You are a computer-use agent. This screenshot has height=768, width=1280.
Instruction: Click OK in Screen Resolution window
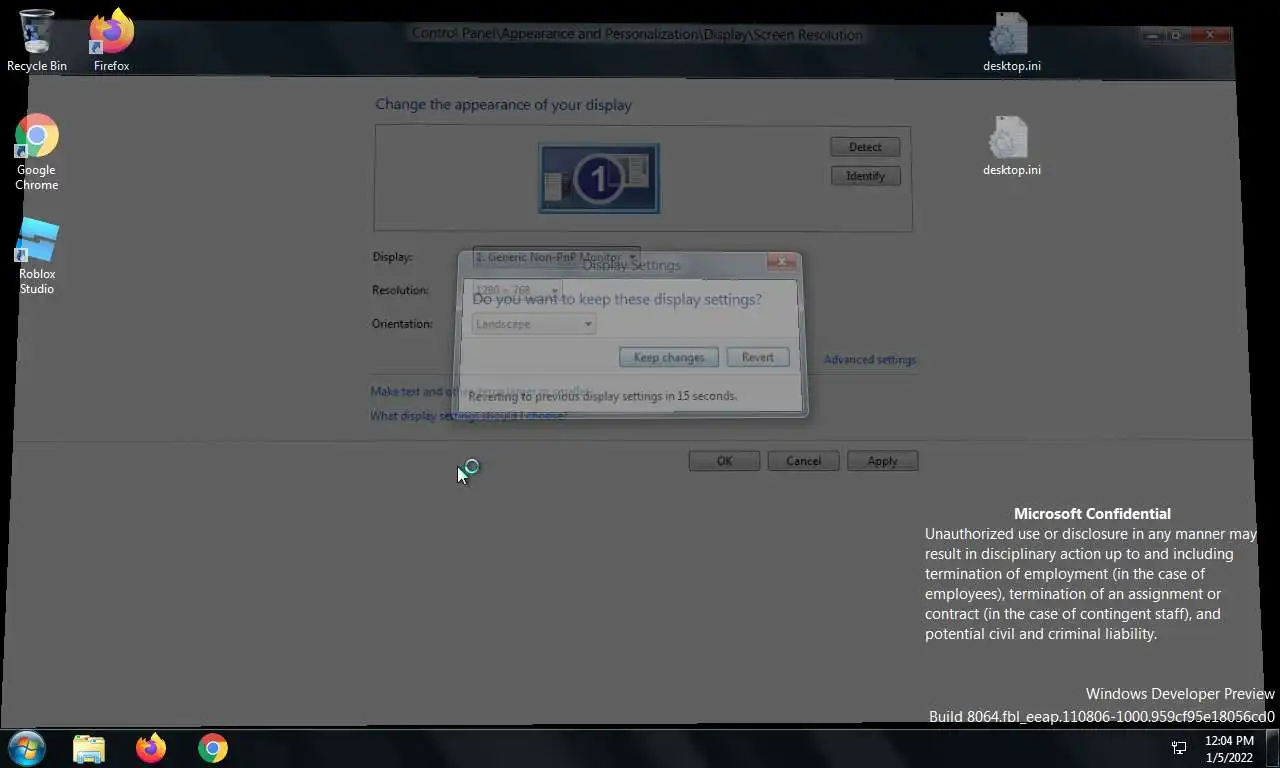click(x=724, y=461)
